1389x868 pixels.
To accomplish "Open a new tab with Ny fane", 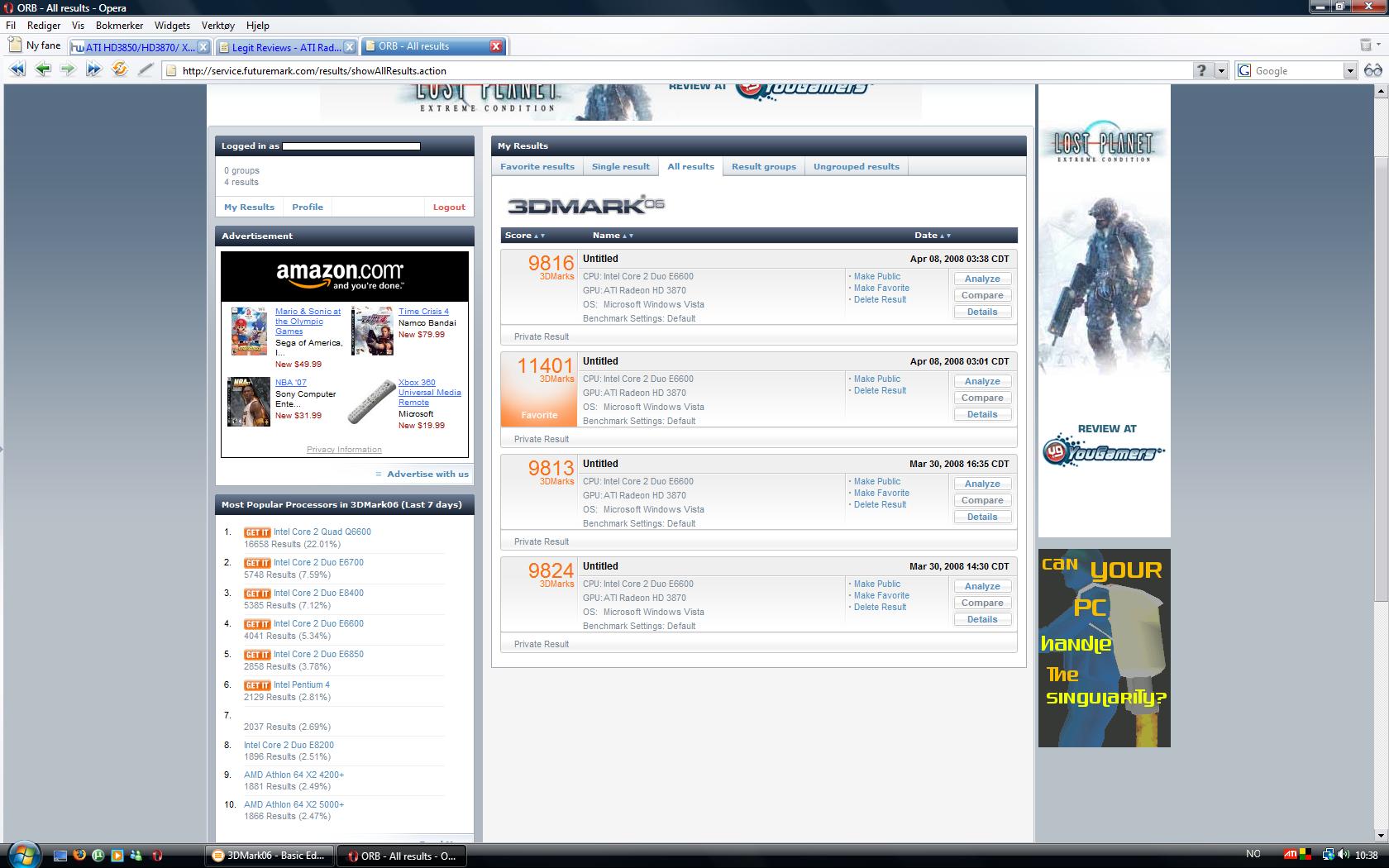I will click(35, 45).
